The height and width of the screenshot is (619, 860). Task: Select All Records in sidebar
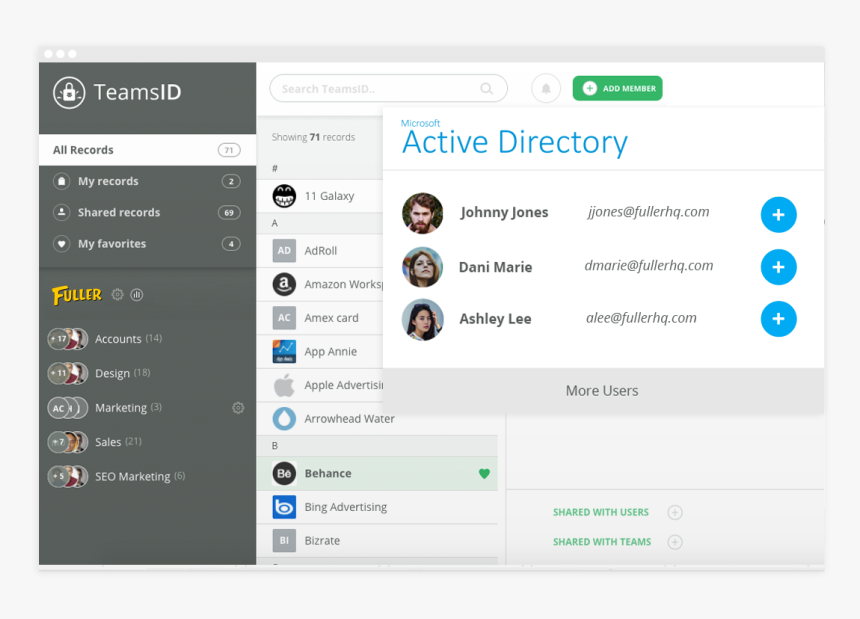(147, 150)
